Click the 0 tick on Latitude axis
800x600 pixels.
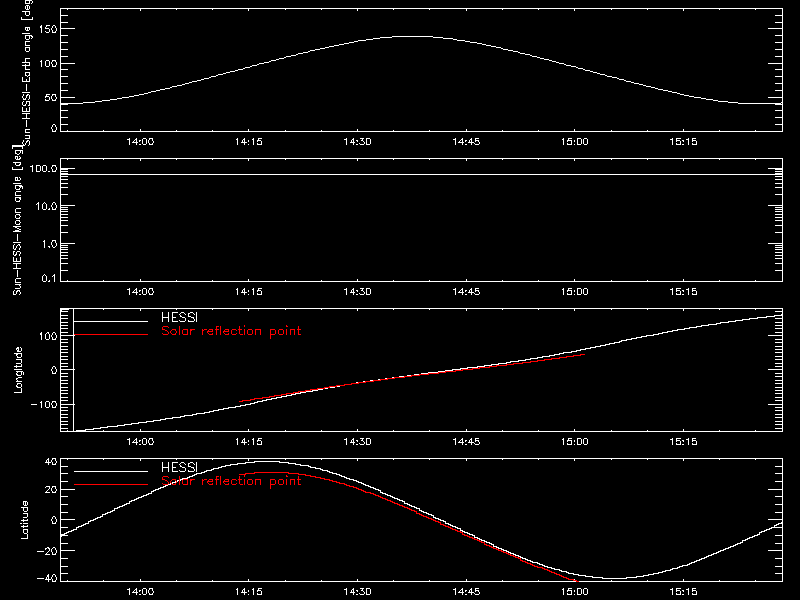(x=54, y=520)
